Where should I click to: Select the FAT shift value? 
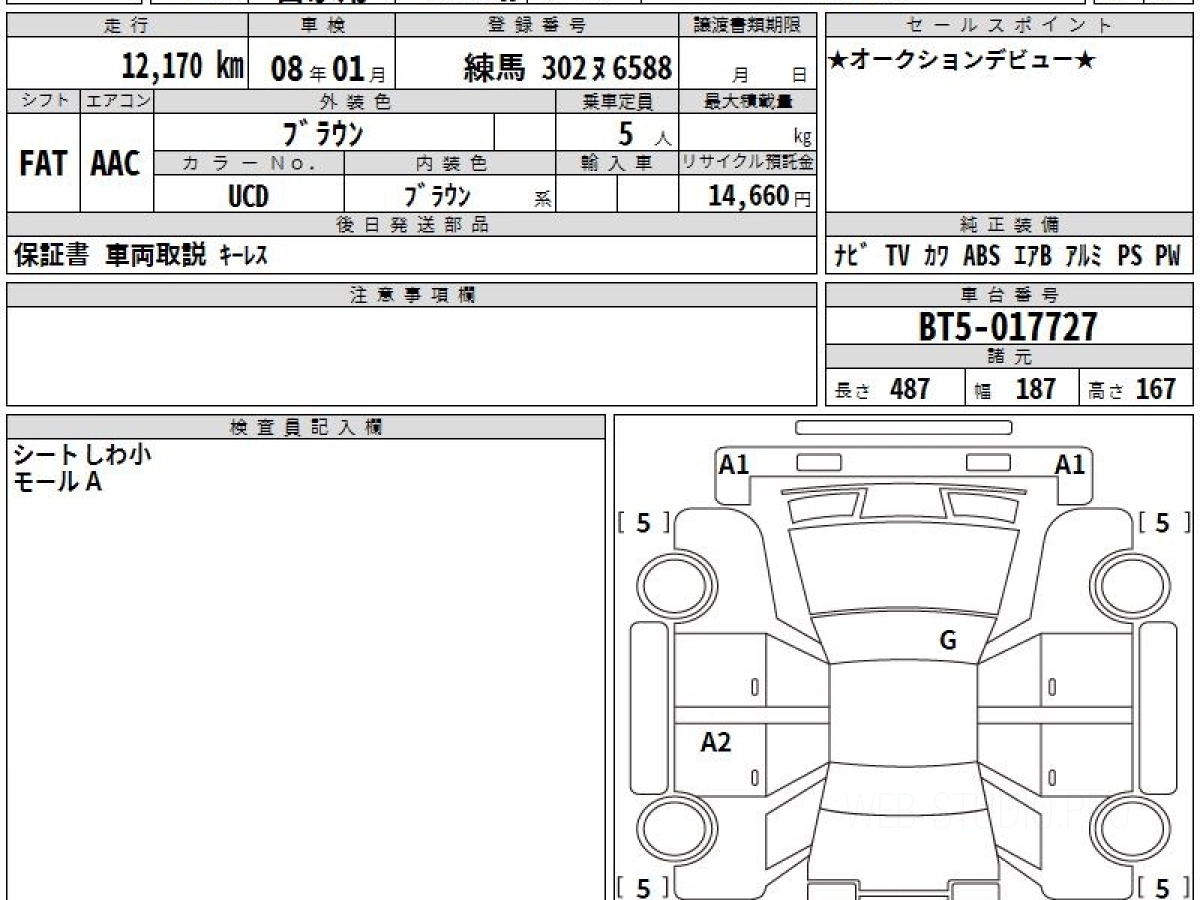(43, 163)
